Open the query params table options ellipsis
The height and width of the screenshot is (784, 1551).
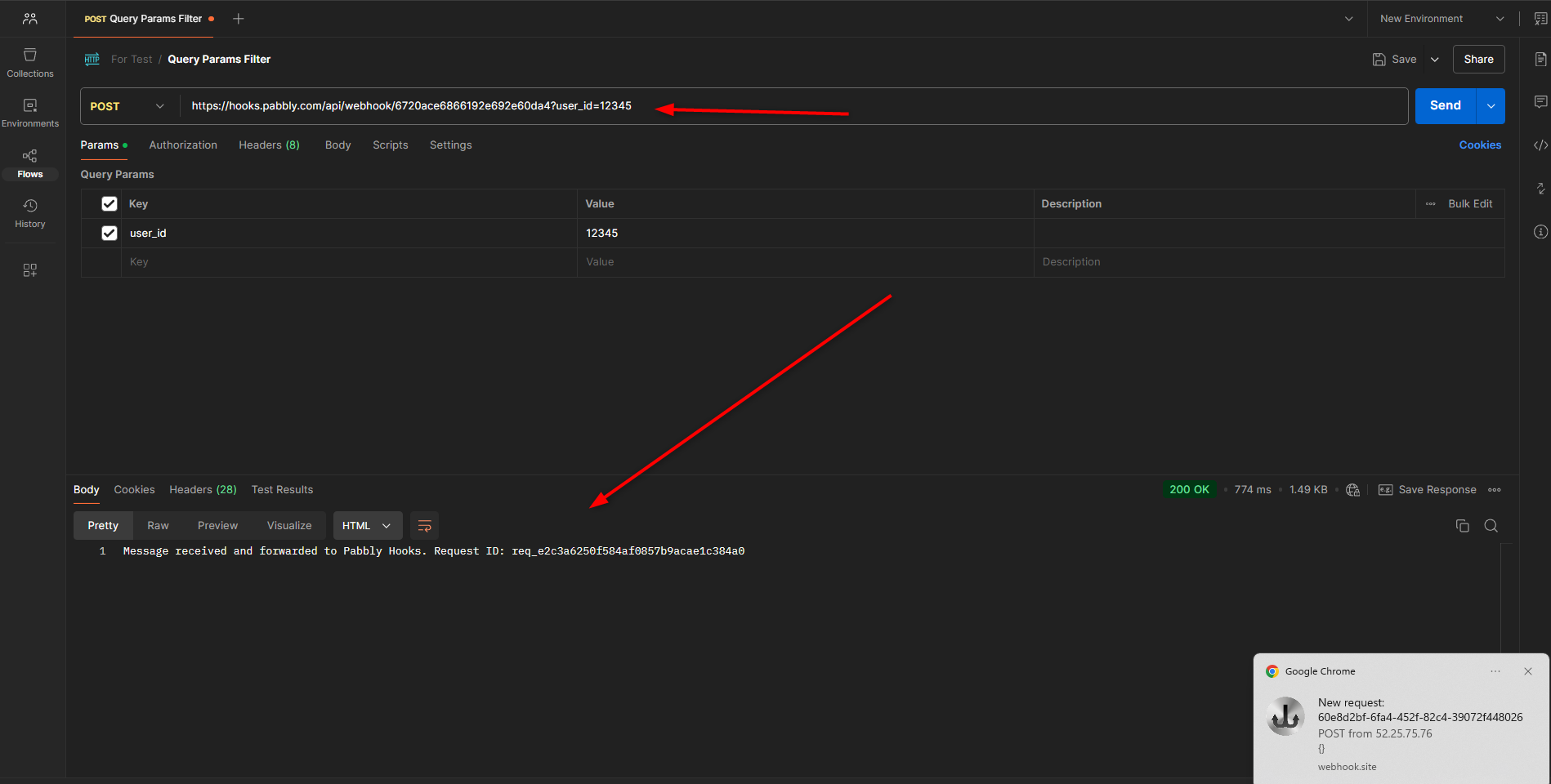pos(1431,204)
